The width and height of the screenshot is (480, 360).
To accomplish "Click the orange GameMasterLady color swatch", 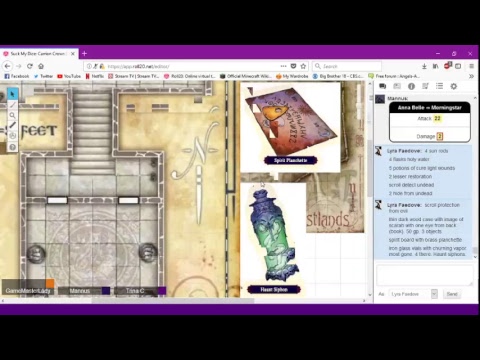I will tap(50, 284).
